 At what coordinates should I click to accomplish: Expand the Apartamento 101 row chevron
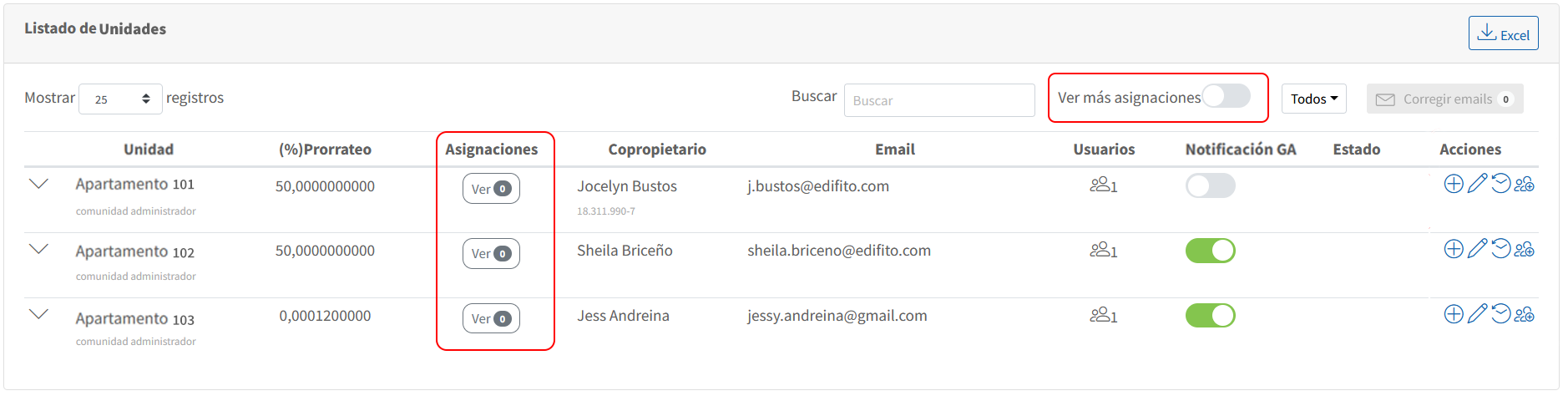point(38,184)
